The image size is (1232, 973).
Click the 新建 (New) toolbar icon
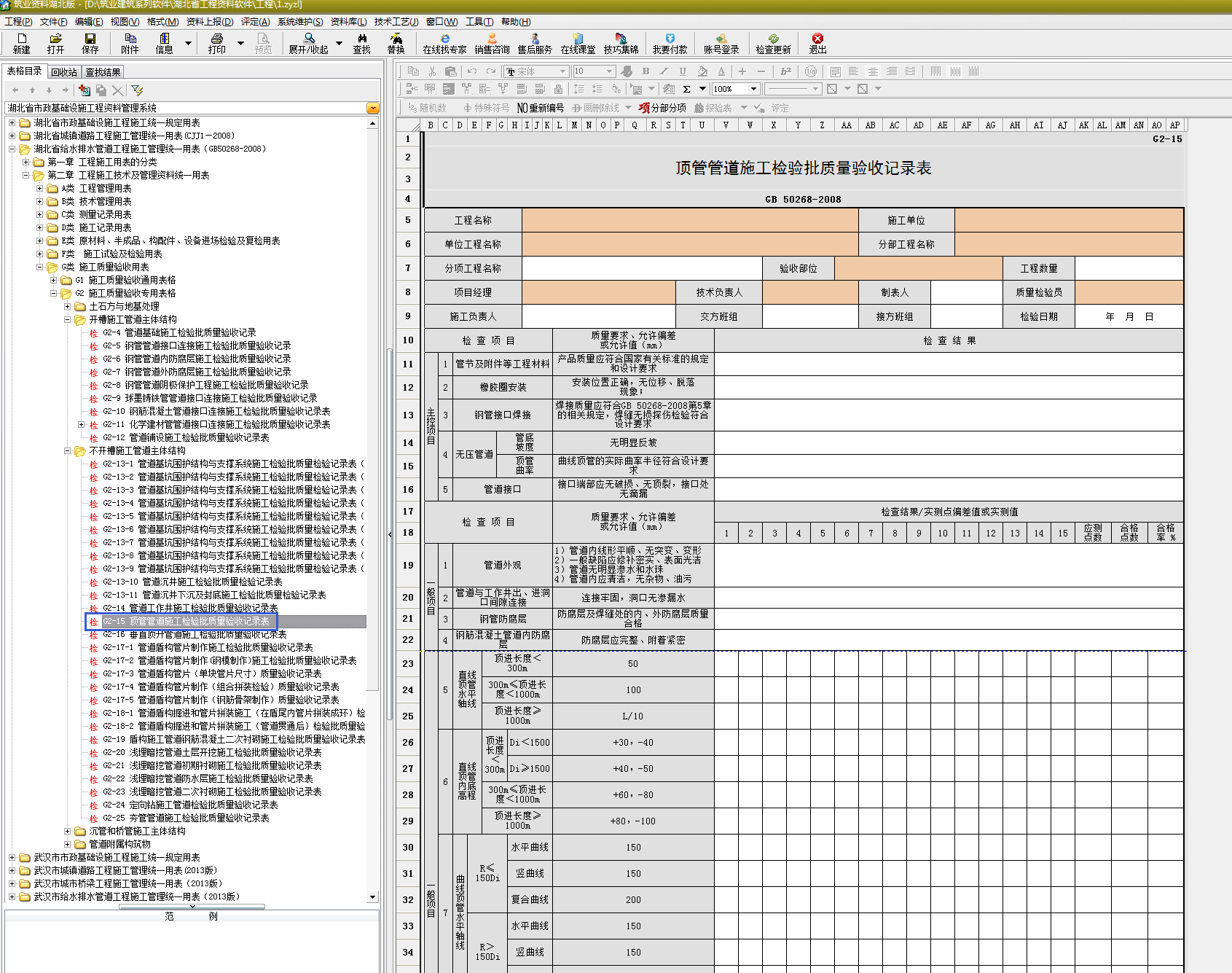(21, 43)
